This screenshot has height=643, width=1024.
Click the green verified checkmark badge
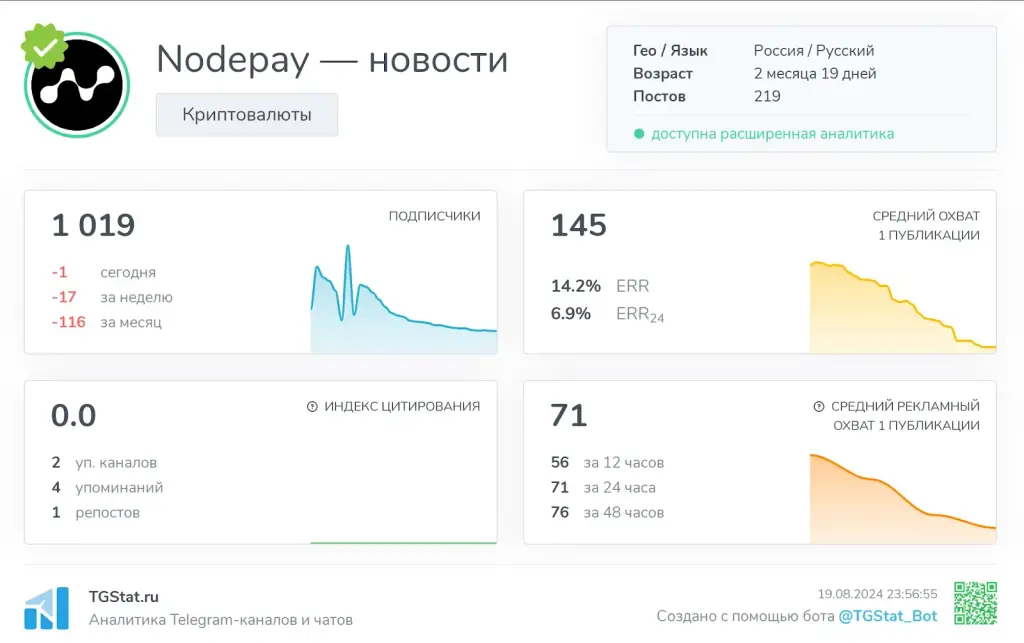[x=44, y=46]
